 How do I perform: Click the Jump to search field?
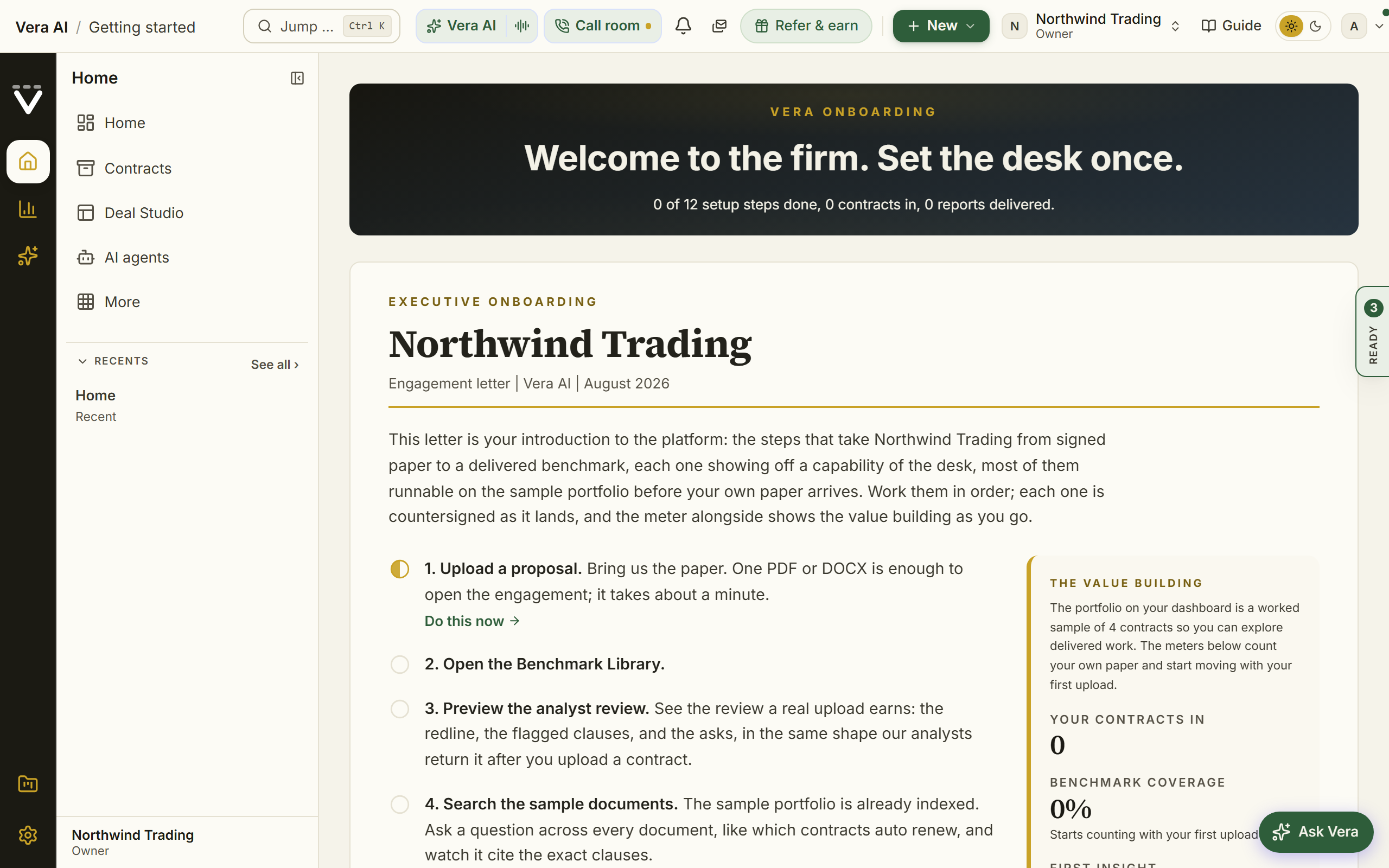point(321,26)
